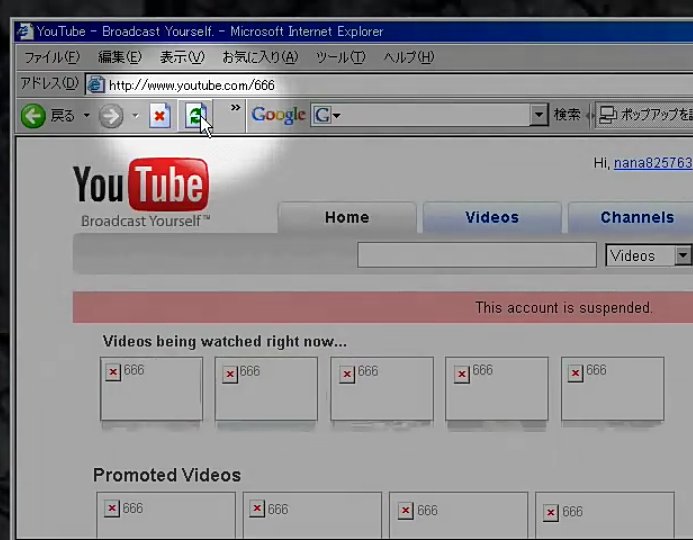The image size is (693, 540).
Task: Click the 'Promoted Videos' heading
Action: click(x=167, y=475)
